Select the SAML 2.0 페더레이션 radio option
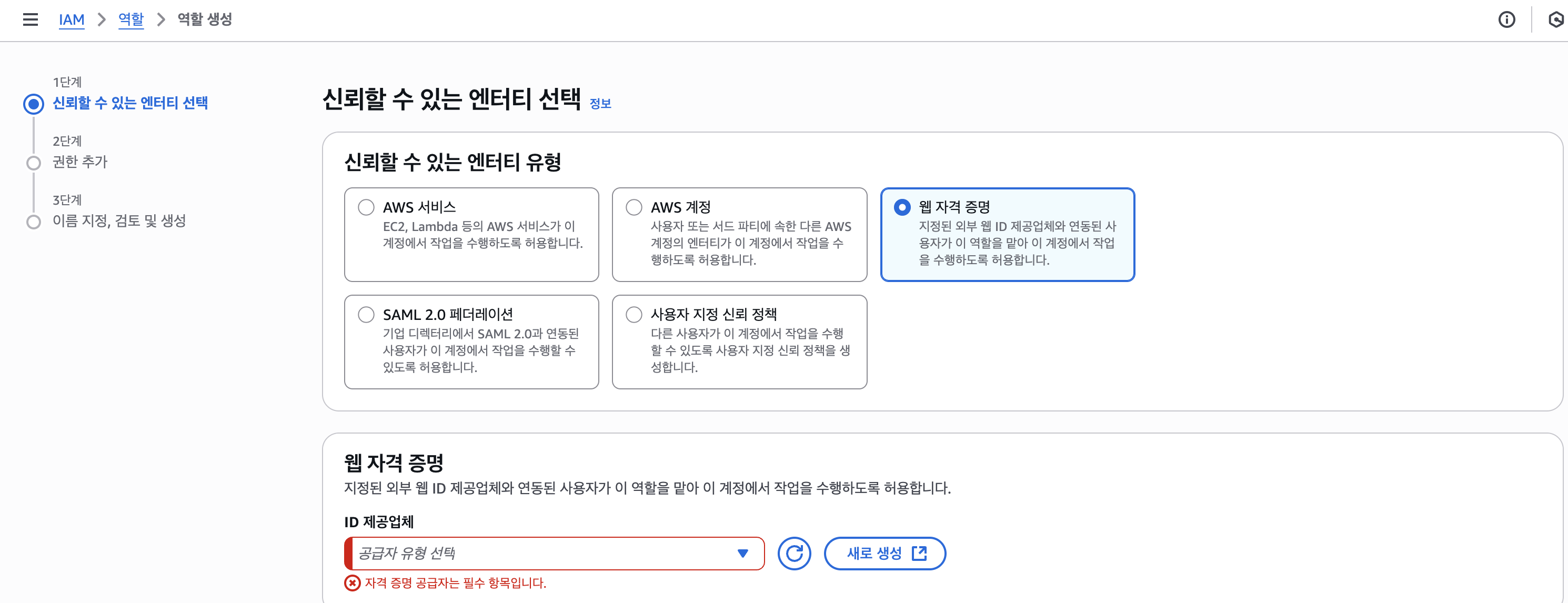Image resolution: width=1568 pixels, height=603 pixels. tap(366, 315)
